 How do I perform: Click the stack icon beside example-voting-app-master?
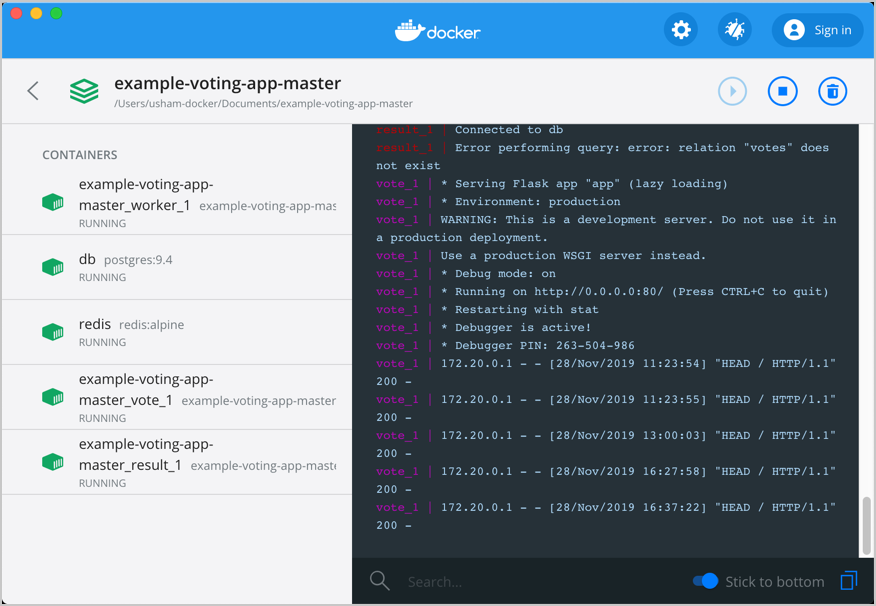83,90
